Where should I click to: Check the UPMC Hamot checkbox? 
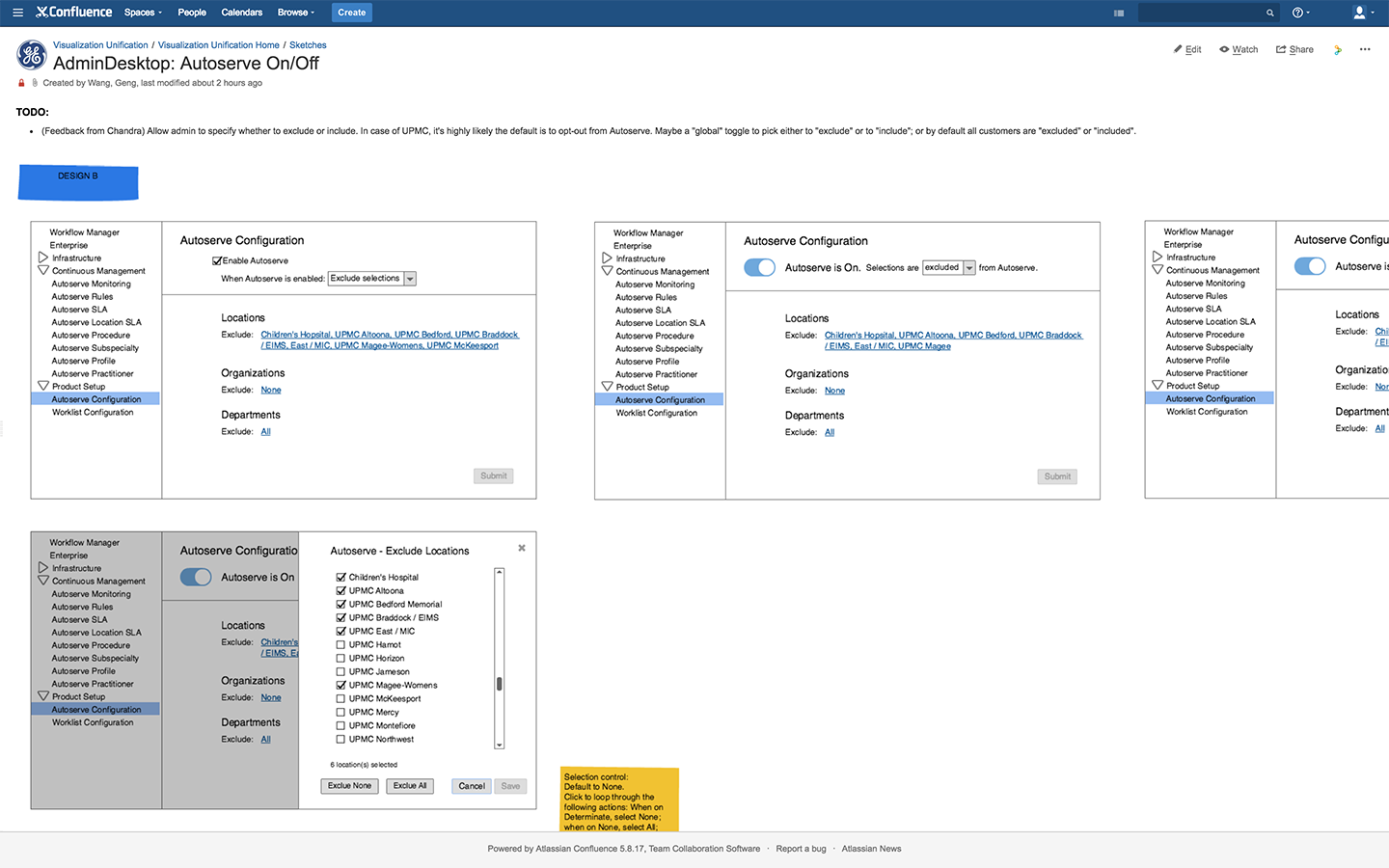coord(340,644)
